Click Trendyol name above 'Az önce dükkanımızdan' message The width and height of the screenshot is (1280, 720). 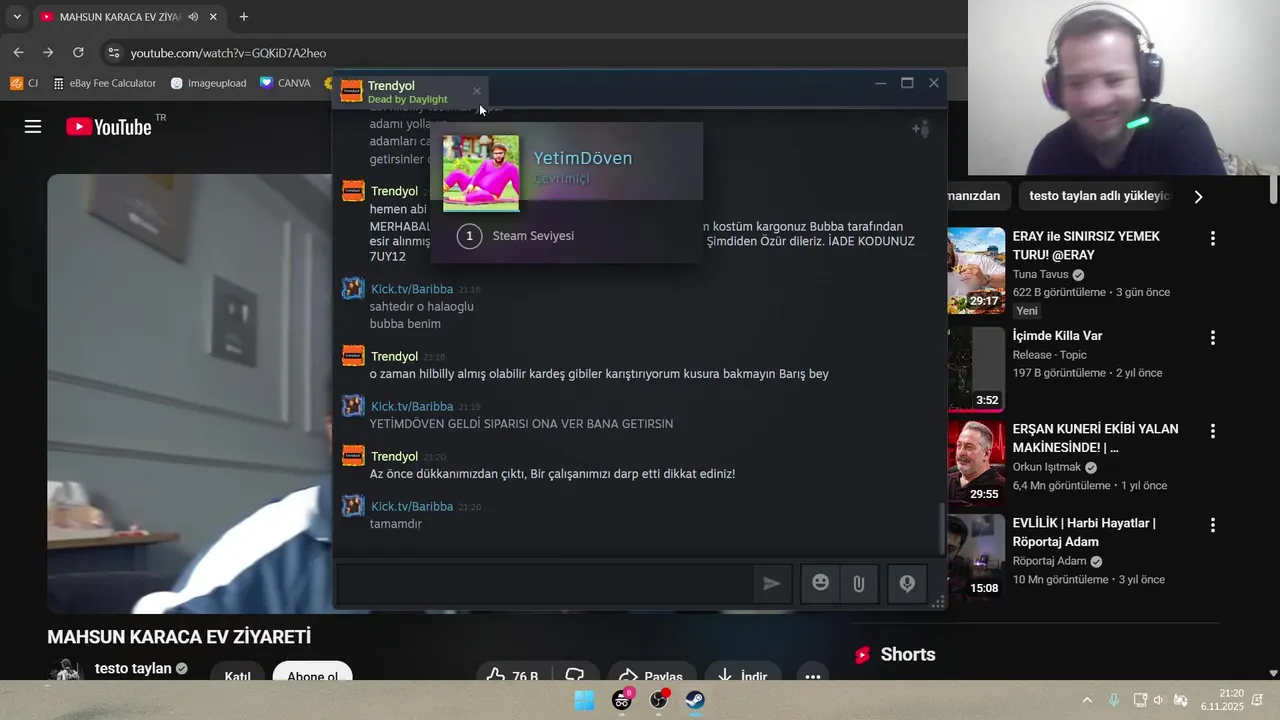(x=394, y=456)
